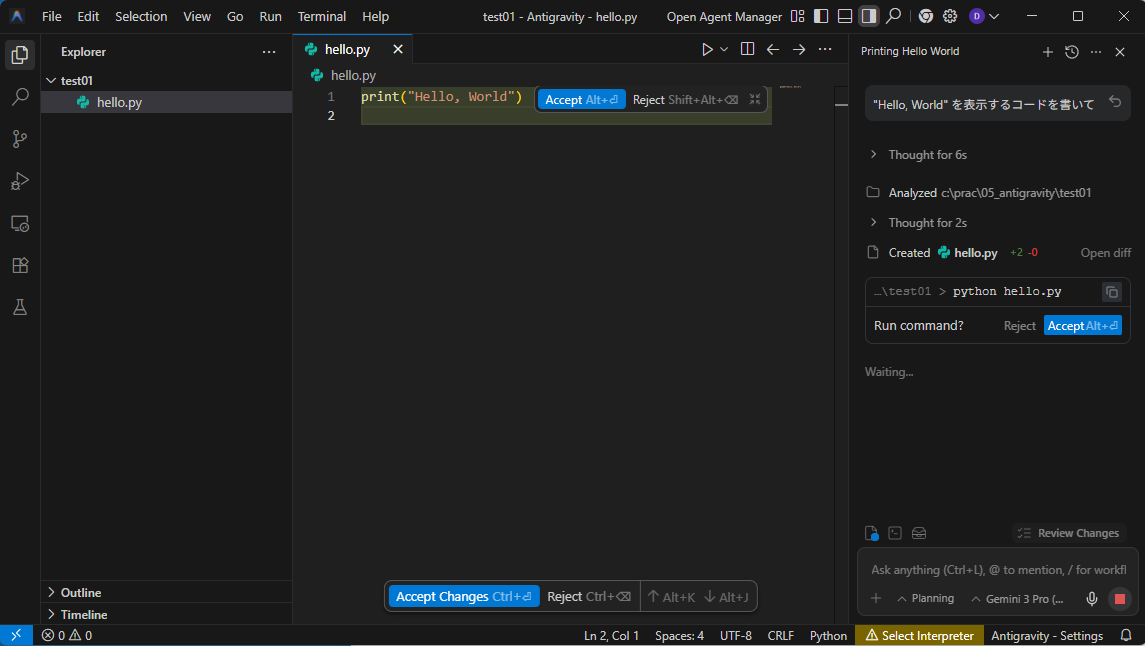
Task: Expand the Outline section
Action: (166, 592)
